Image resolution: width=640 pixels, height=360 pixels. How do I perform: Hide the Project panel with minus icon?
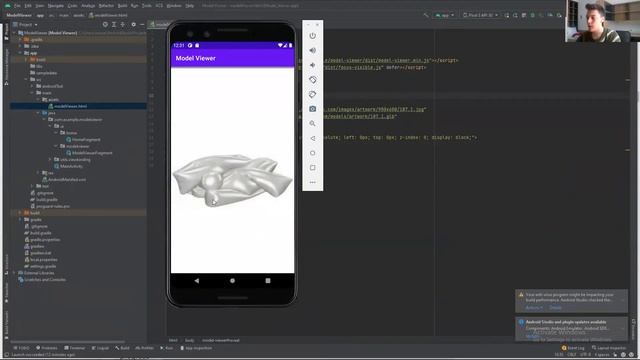tap(142, 24)
